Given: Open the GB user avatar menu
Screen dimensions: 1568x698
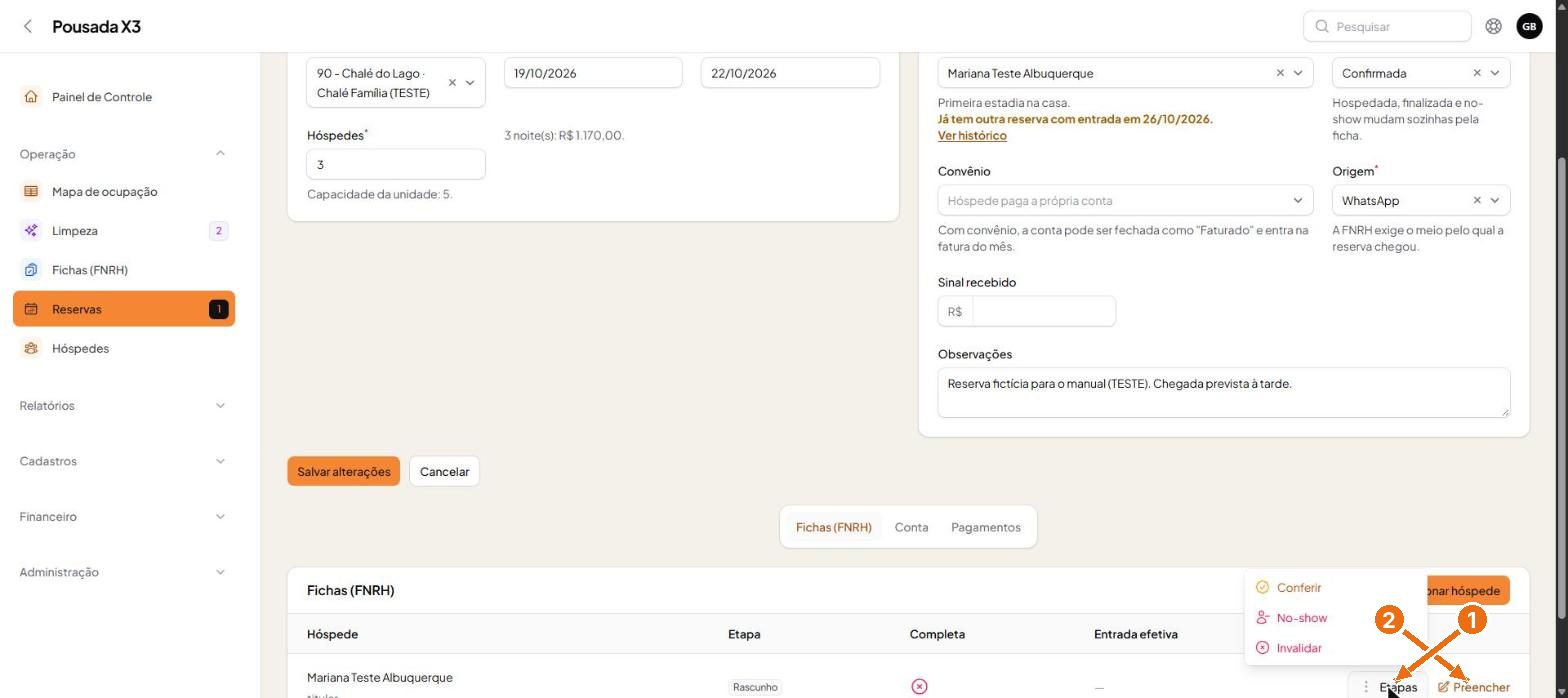Looking at the screenshot, I should (1529, 26).
